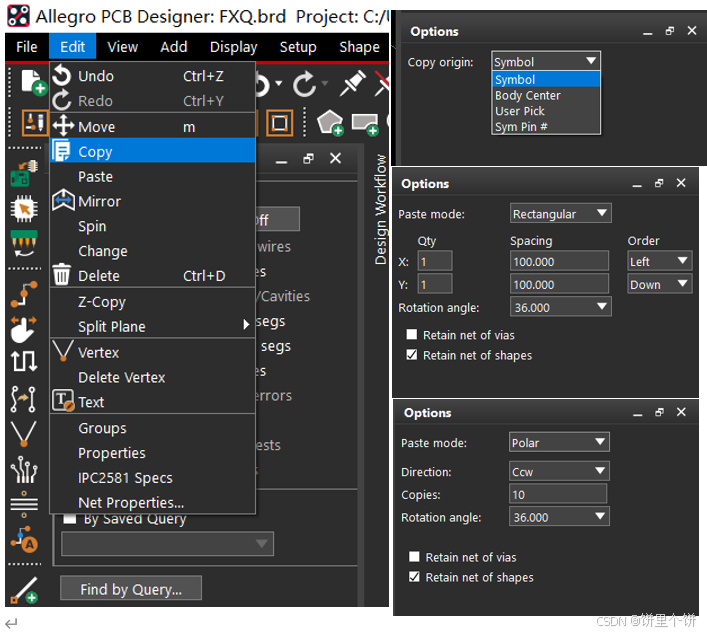Open the Paste mode Polar dropdown
Viewport: 707px width, 634px height.
point(559,442)
